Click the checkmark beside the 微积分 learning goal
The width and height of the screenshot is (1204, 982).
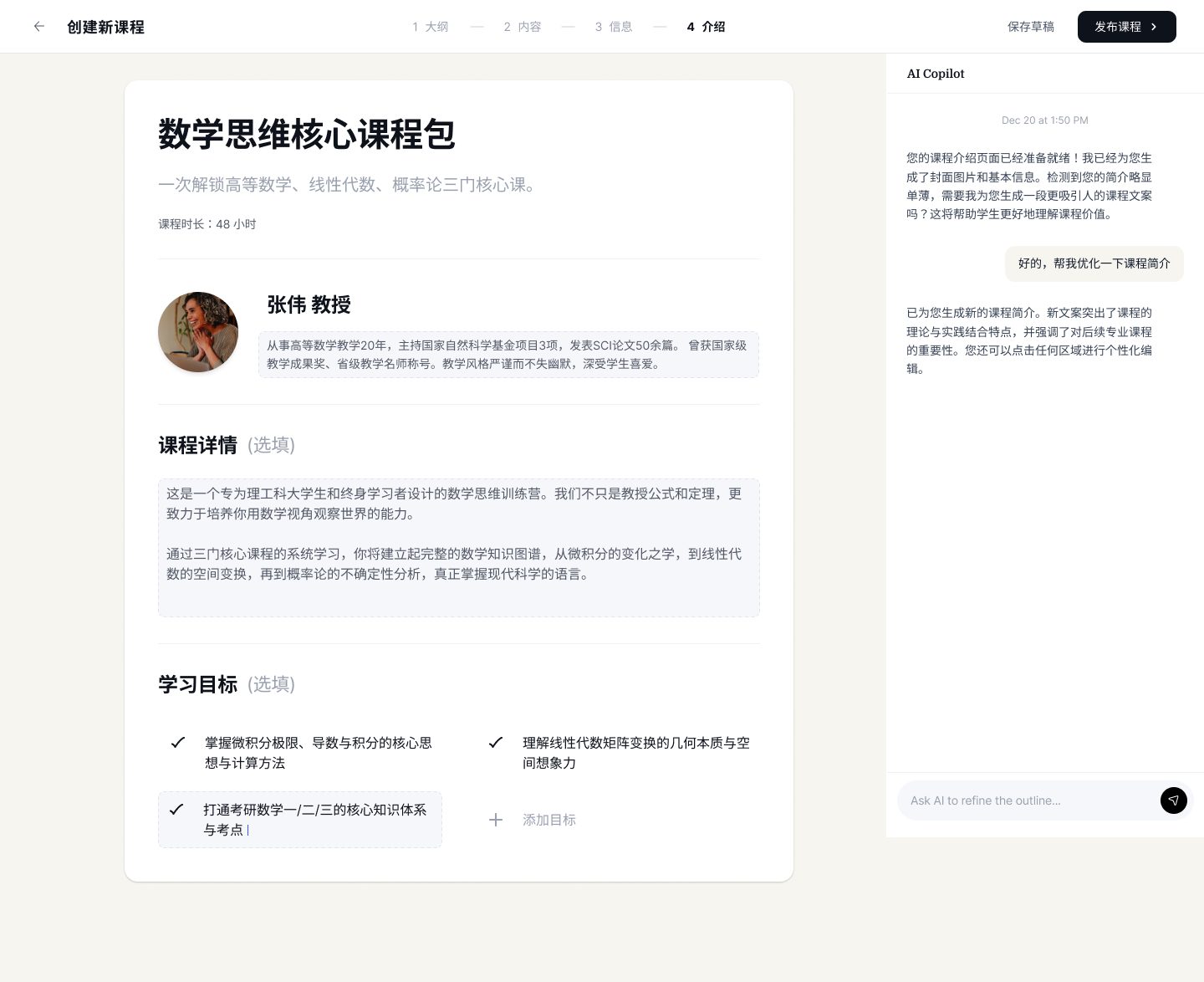(177, 742)
